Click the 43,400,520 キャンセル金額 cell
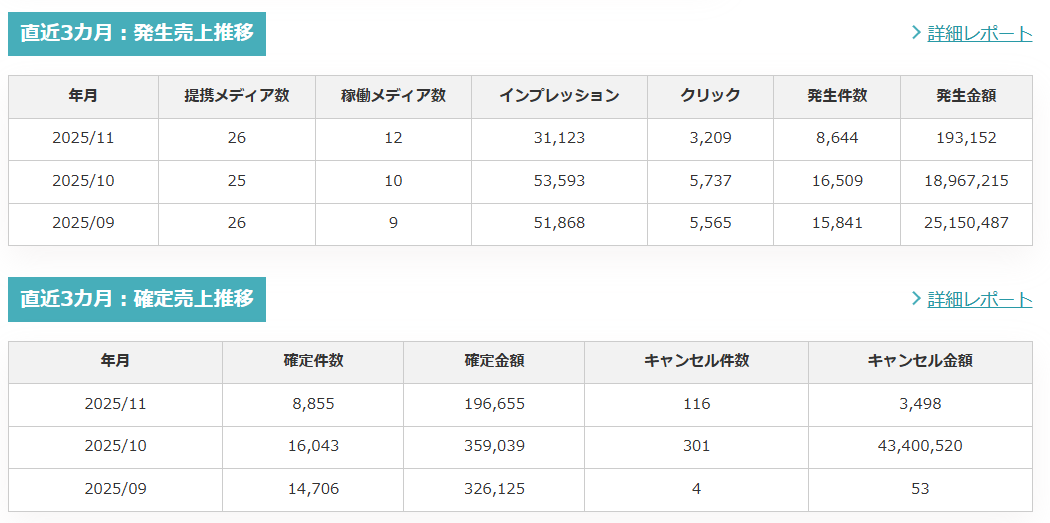This screenshot has height=523, width=1050. [x=920, y=446]
